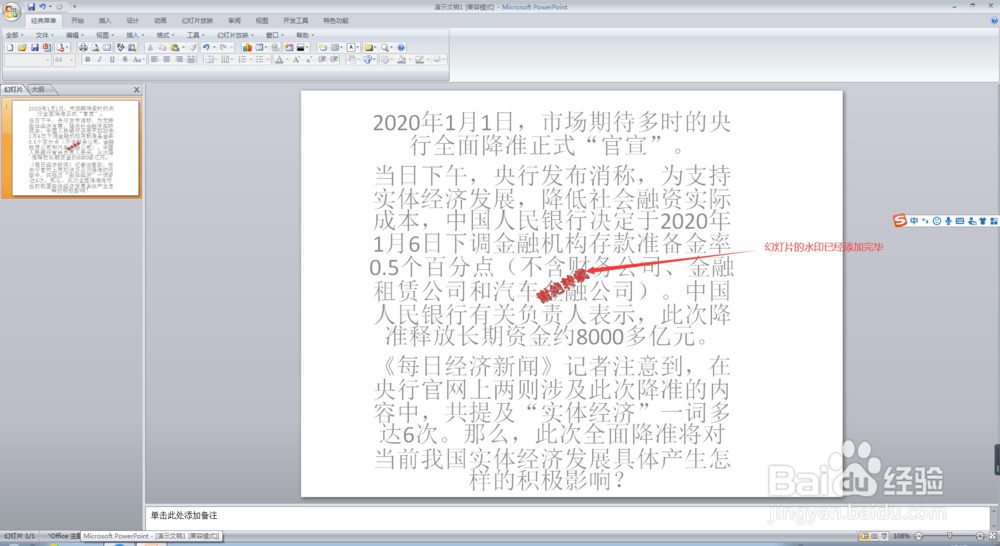Center the paragraph text
Viewport: 1000px width, 546px height.
[166, 59]
